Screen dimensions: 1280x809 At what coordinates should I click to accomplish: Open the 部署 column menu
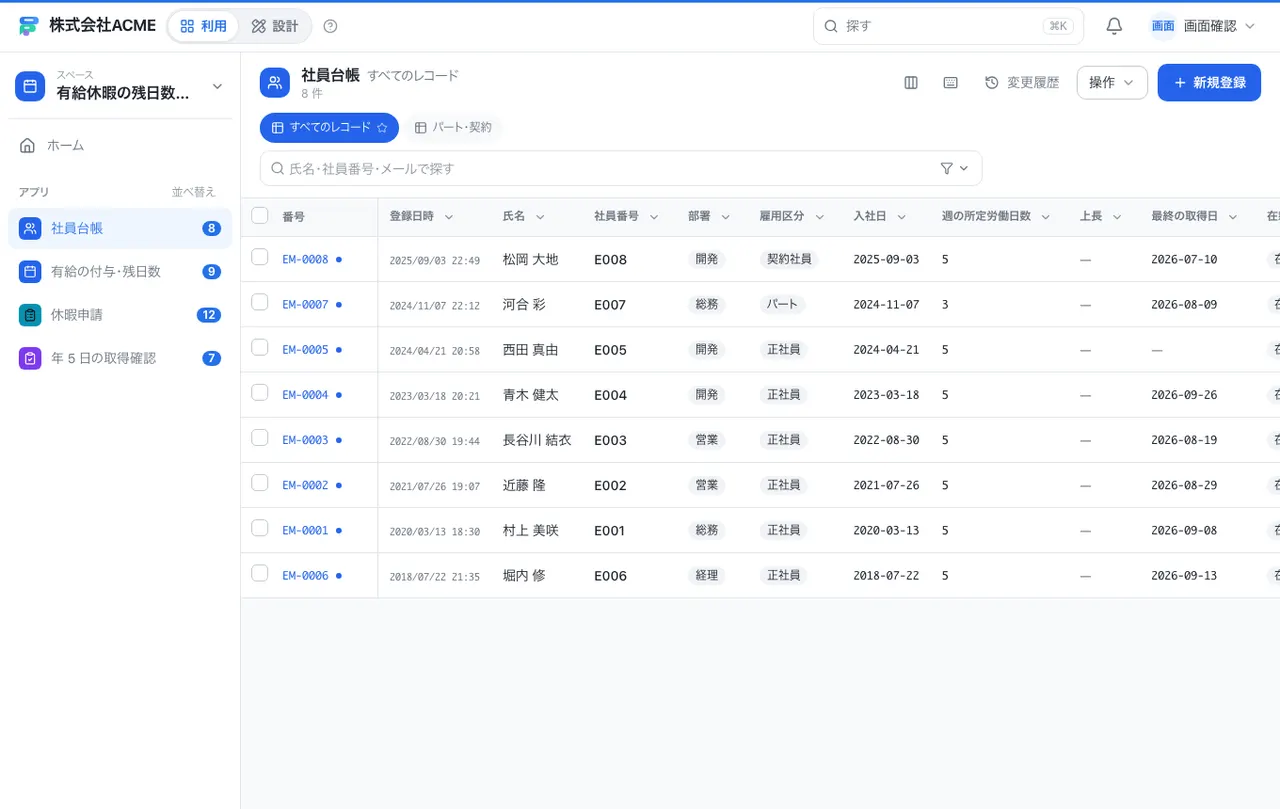[x=725, y=217]
